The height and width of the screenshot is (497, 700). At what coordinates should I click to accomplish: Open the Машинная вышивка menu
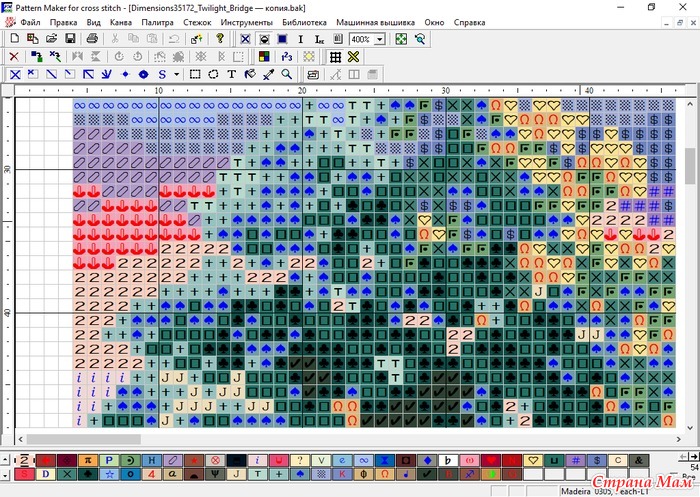(x=376, y=21)
